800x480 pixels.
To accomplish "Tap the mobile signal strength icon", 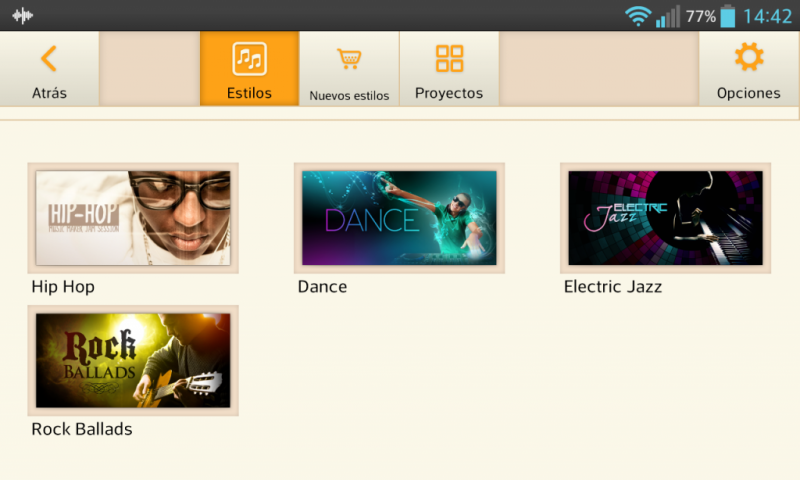I will pos(667,16).
